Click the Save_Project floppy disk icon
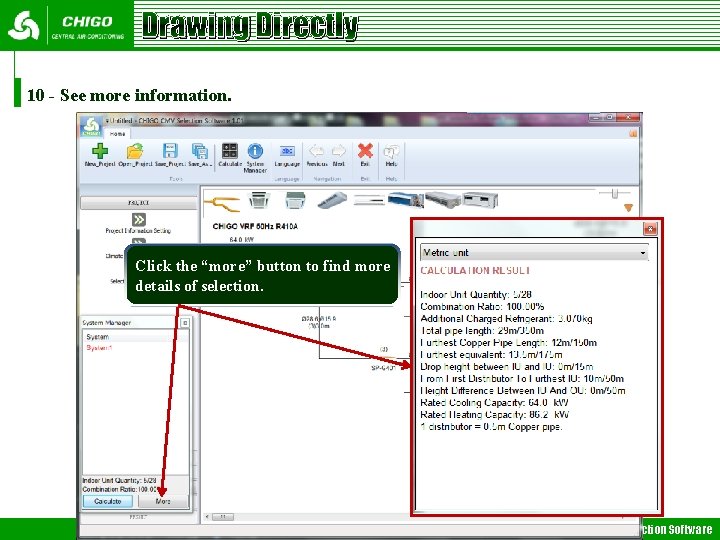Viewport: 720px width, 540px height. pos(170,151)
